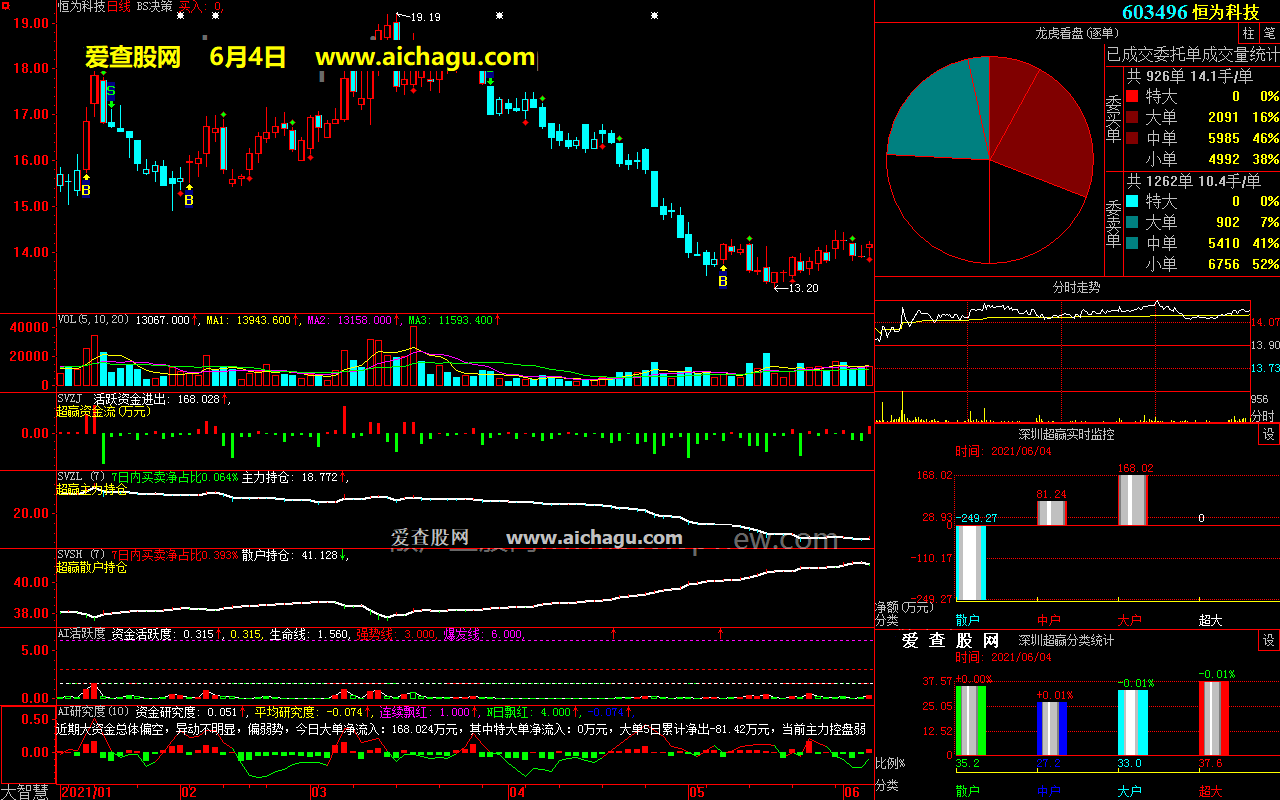
Task: Click the dark red 大单 buy legend swatch
Action: (1132, 117)
